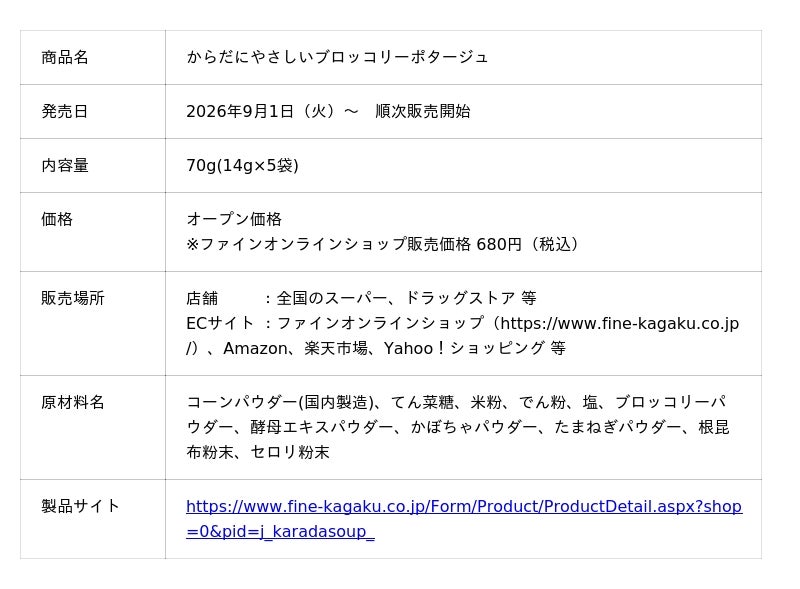This screenshot has height=589, width=800.
Task: Click the release date 2026年9月1日 text
Action: pos(240,111)
